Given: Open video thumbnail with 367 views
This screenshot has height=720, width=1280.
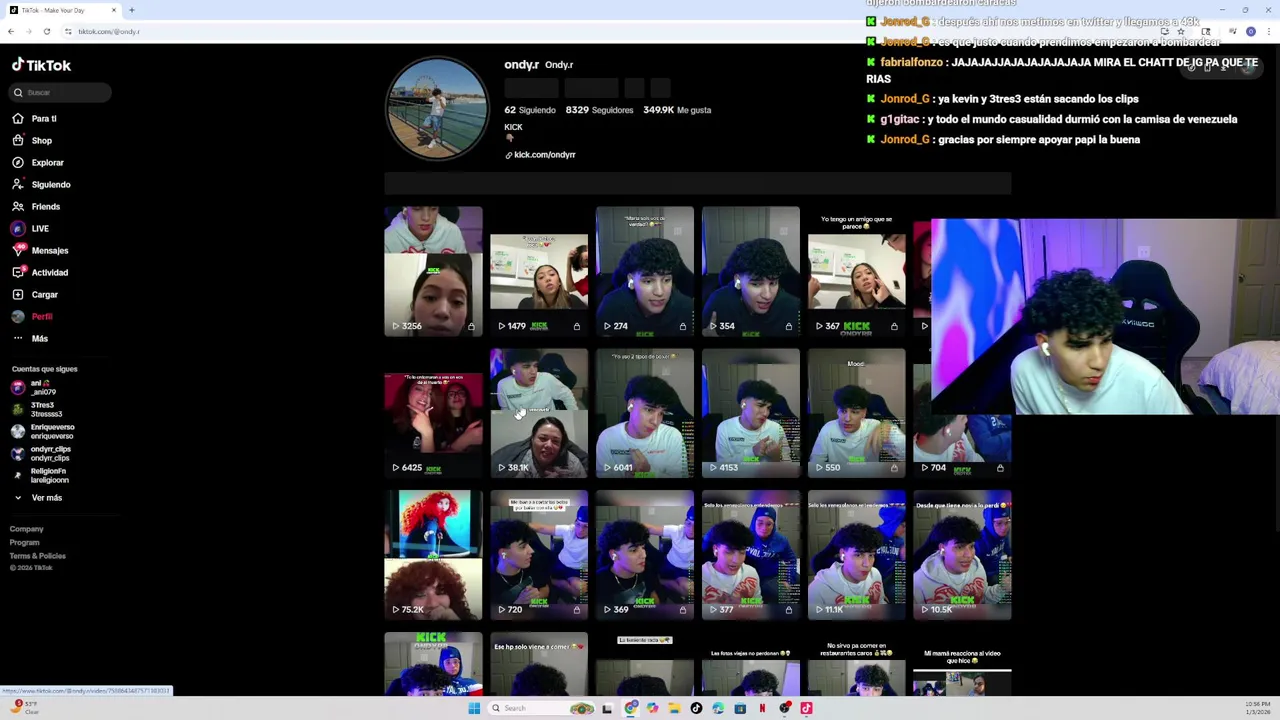Looking at the screenshot, I should [x=857, y=271].
